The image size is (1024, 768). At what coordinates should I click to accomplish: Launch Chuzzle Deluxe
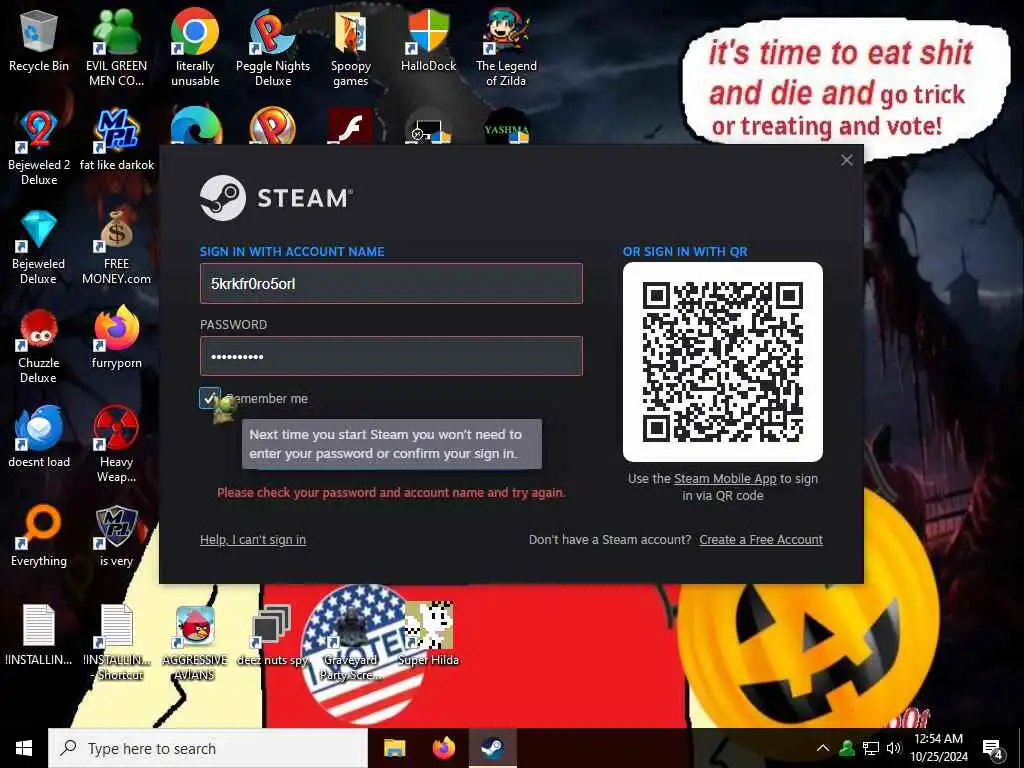pos(39,346)
